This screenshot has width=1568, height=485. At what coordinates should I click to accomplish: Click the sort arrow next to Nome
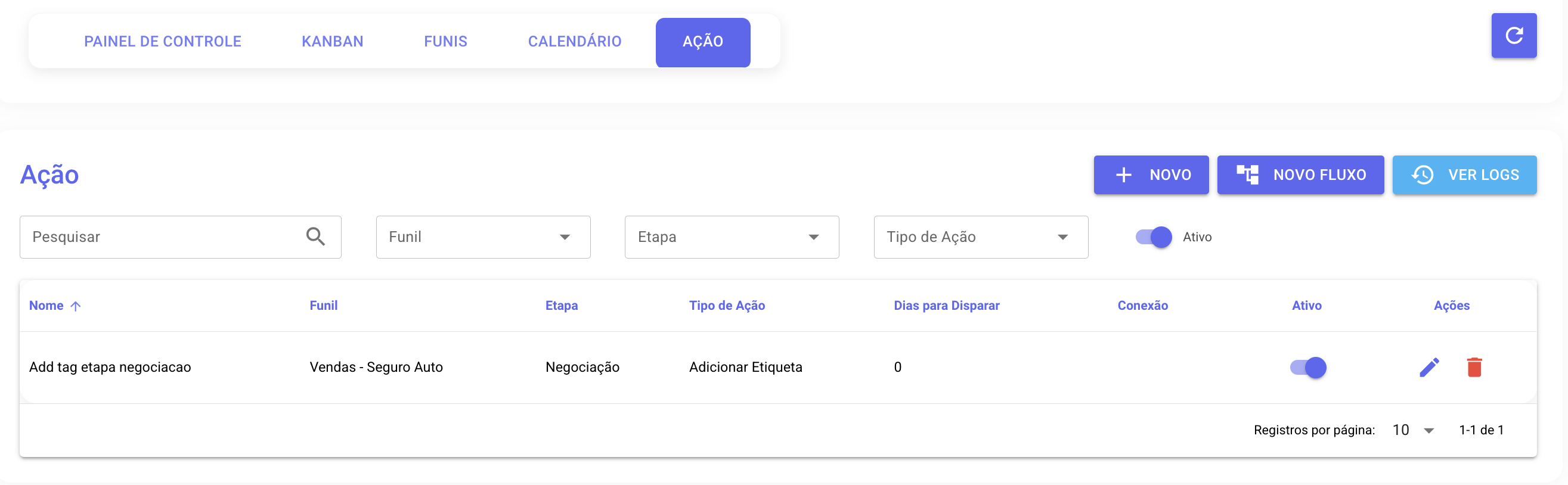(76, 306)
